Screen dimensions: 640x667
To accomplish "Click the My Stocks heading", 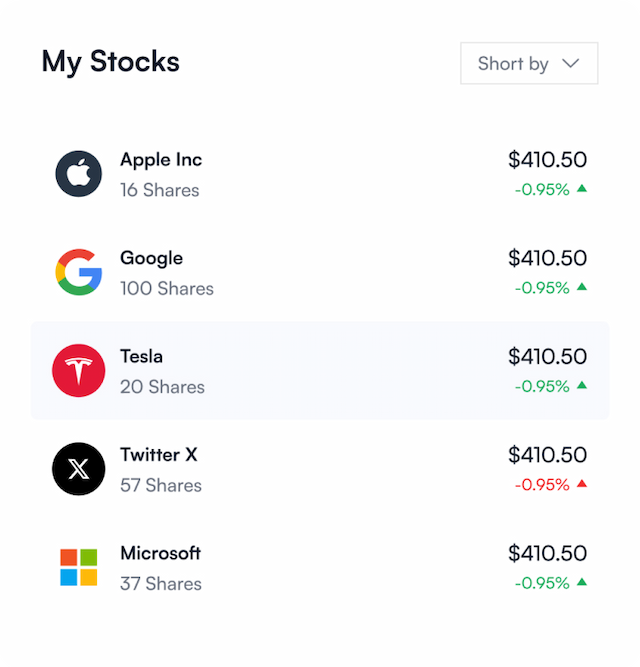I will pyautogui.click(x=110, y=61).
